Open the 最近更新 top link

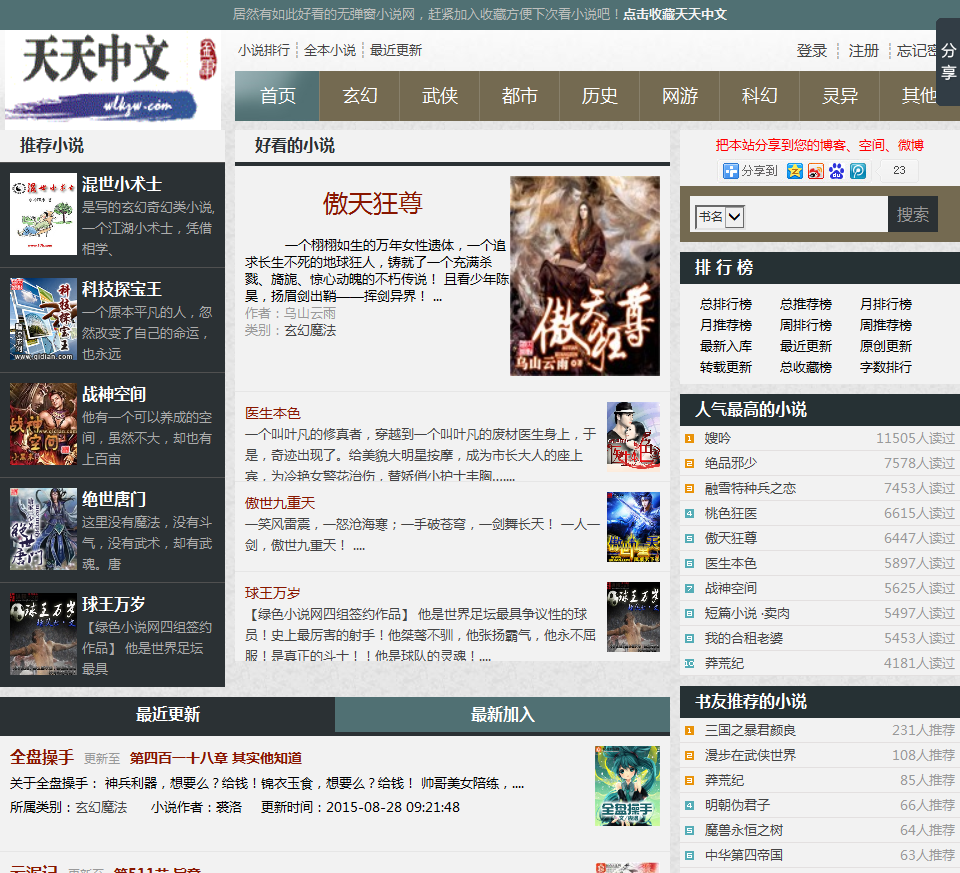coord(396,50)
